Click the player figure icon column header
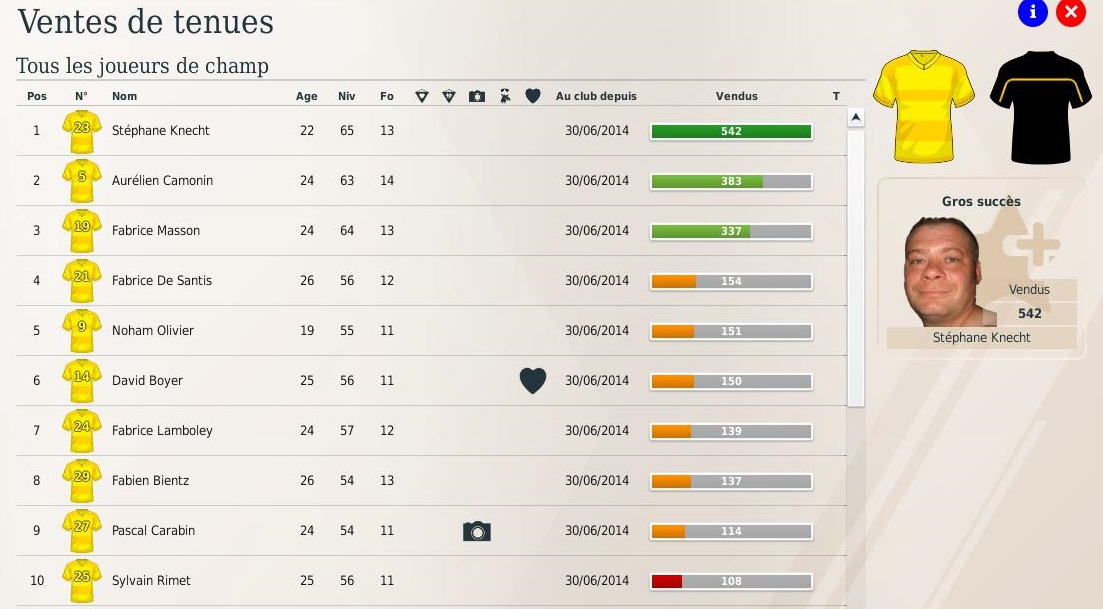The image size is (1103, 609). (505, 96)
